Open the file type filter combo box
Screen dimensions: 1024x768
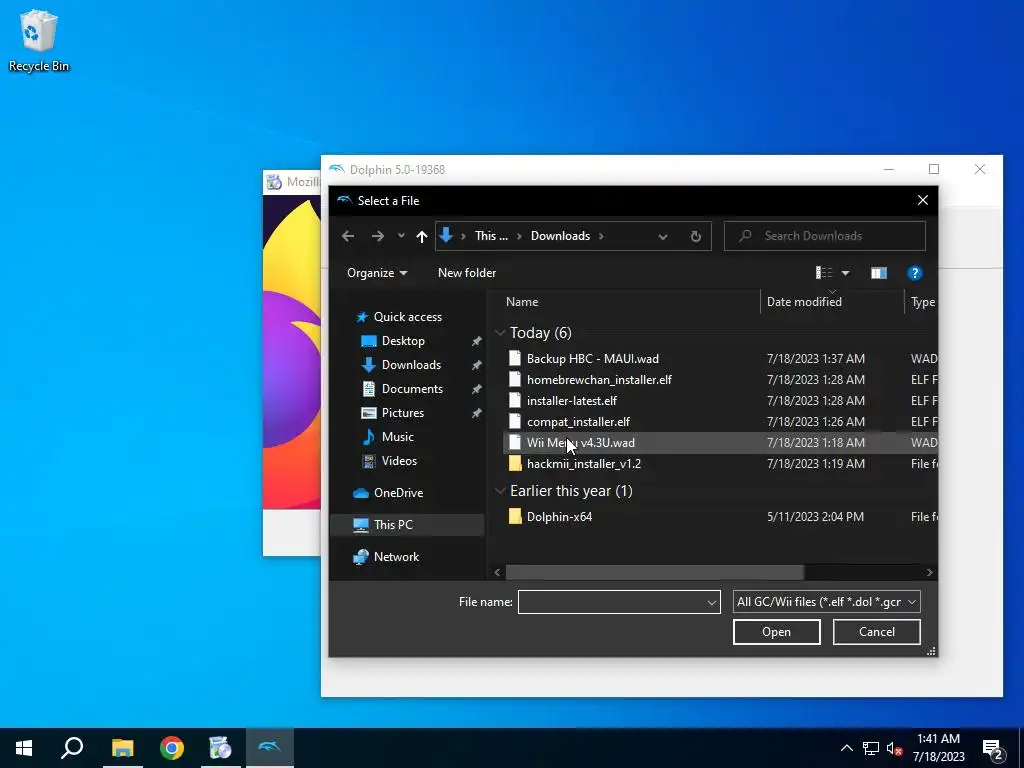826,601
